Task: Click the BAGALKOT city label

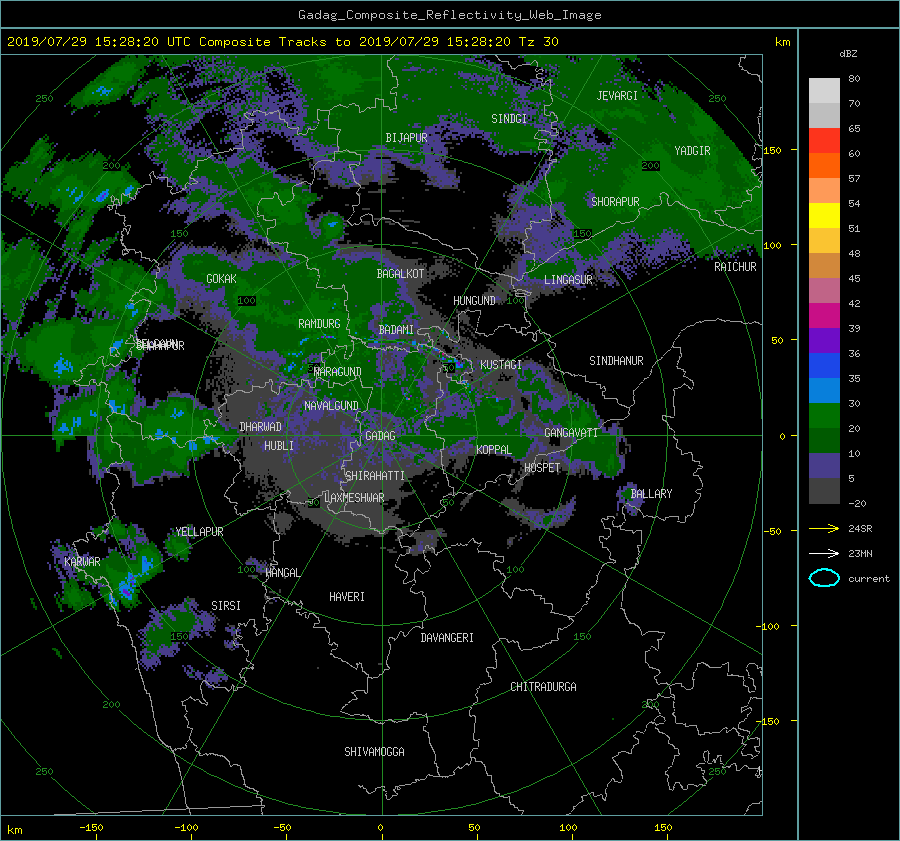Action: point(400,274)
